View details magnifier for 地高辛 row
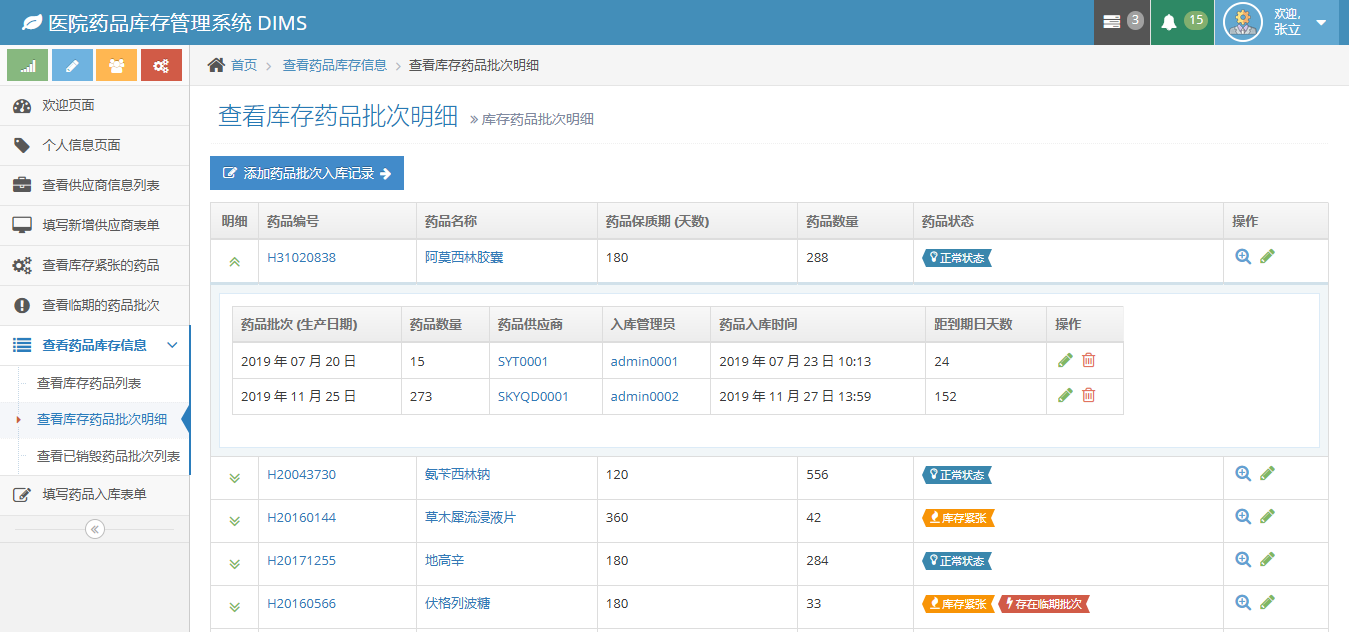 point(1243,559)
